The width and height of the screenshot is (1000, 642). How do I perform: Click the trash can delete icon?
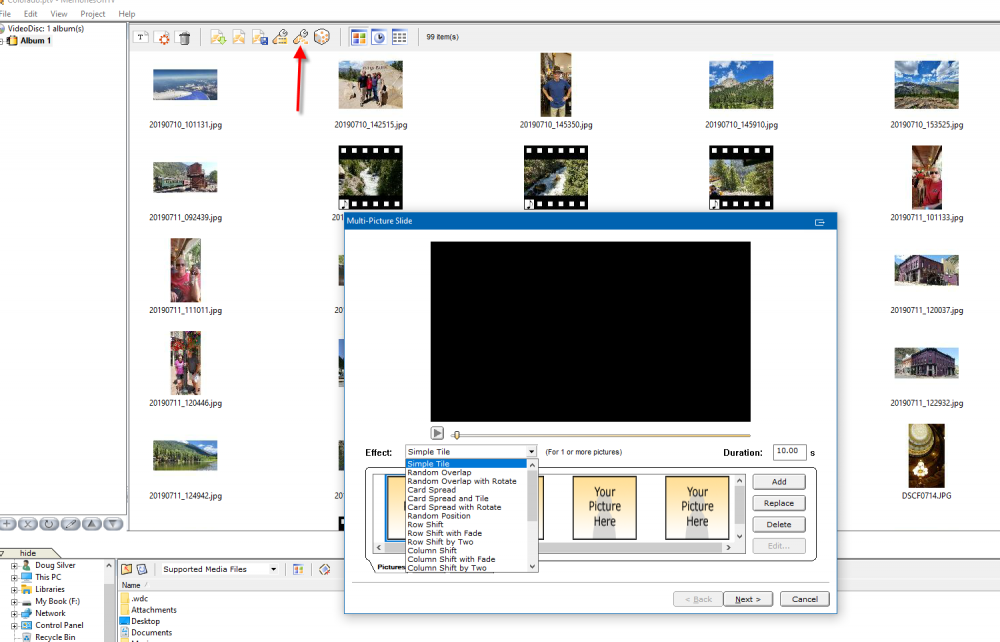pyautogui.click(x=184, y=38)
